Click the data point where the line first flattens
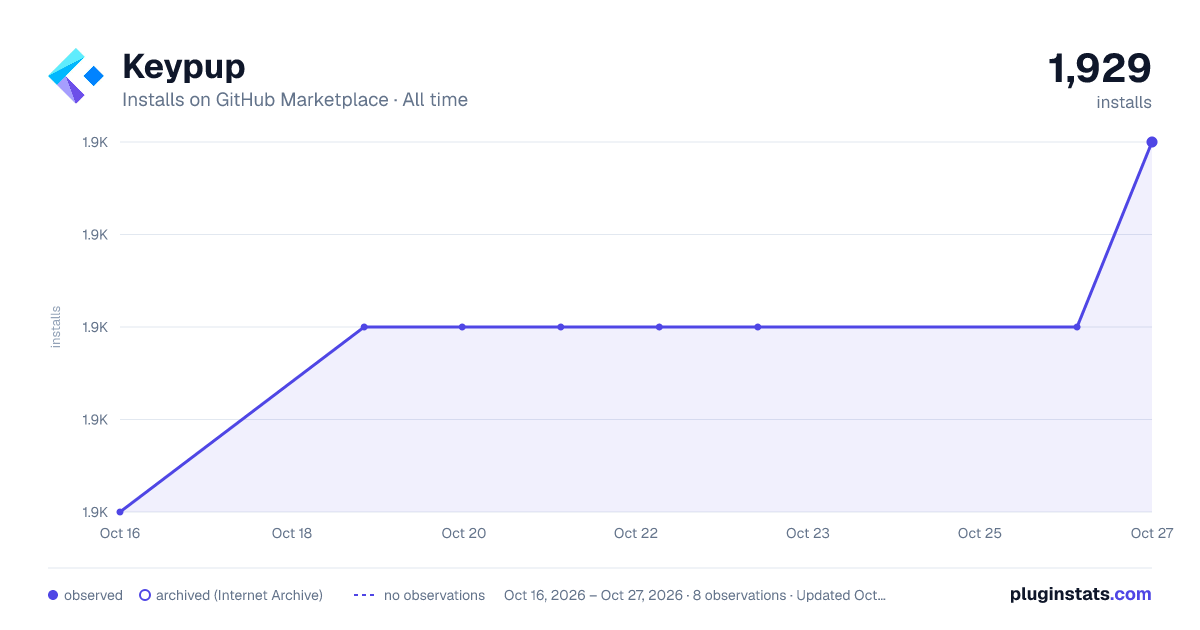The width and height of the screenshot is (1200, 630). (364, 327)
